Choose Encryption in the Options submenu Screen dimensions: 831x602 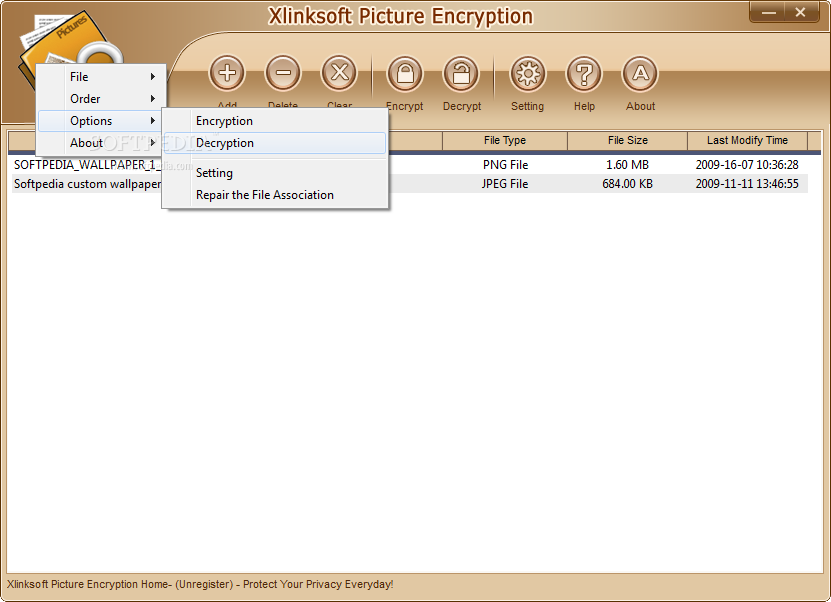[x=275, y=121]
